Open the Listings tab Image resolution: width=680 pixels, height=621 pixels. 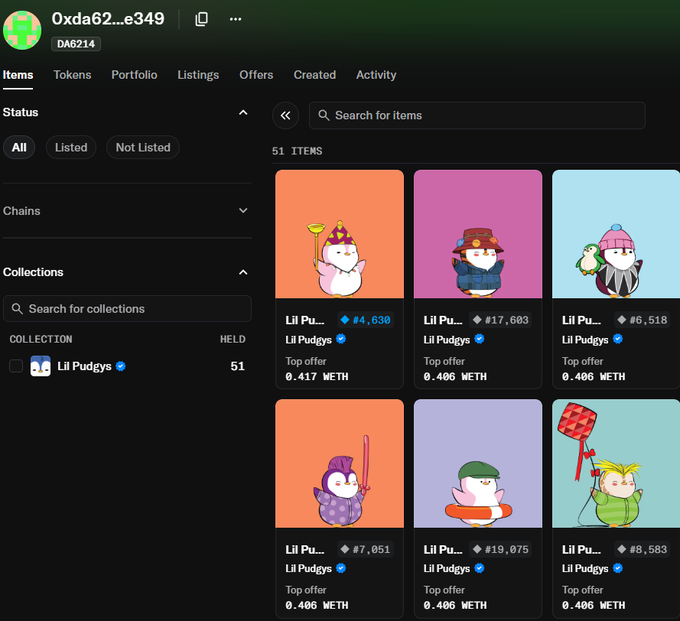coord(198,75)
